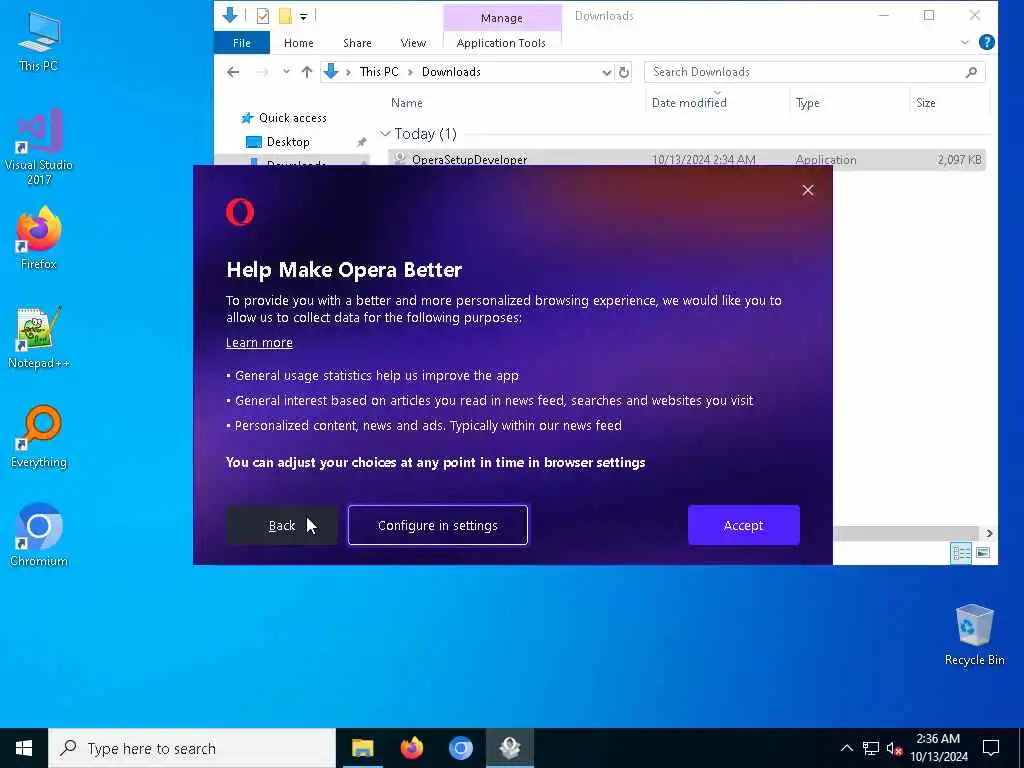Open Customize Quick Access Toolbar dropdown
This screenshot has height=768, width=1024.
[304, 16]
